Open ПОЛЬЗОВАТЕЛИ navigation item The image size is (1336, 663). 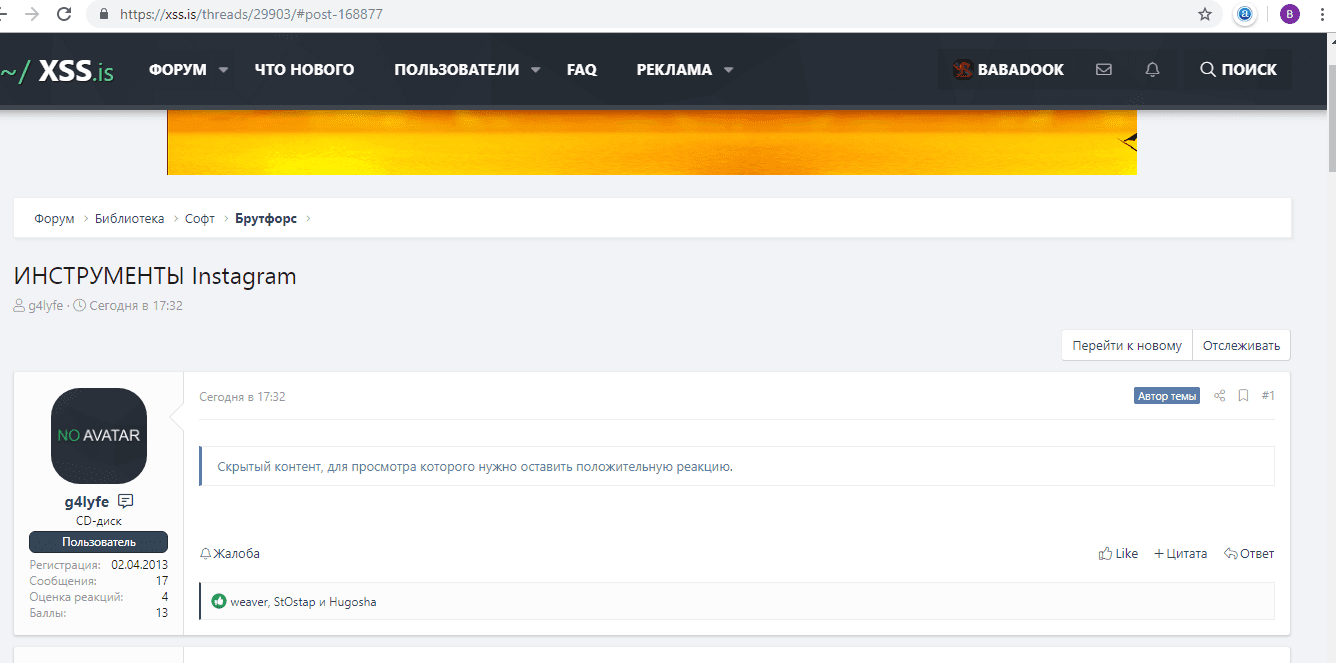[457, 70]
